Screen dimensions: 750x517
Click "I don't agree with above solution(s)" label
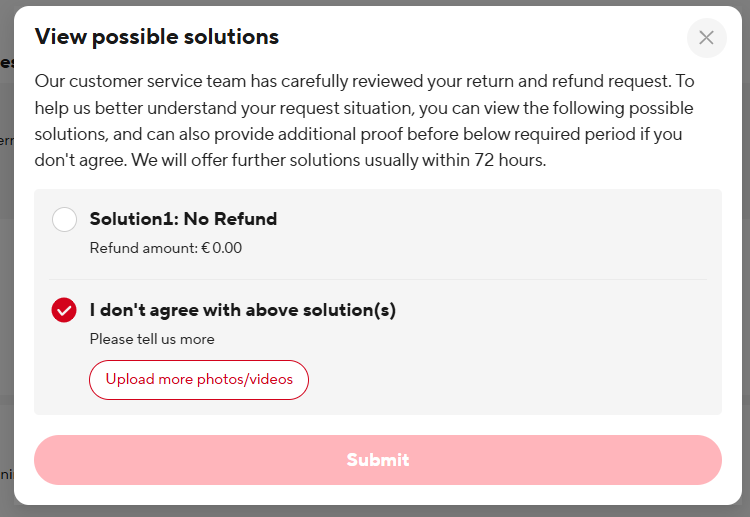pyautogui.click(x=242, y=310)
